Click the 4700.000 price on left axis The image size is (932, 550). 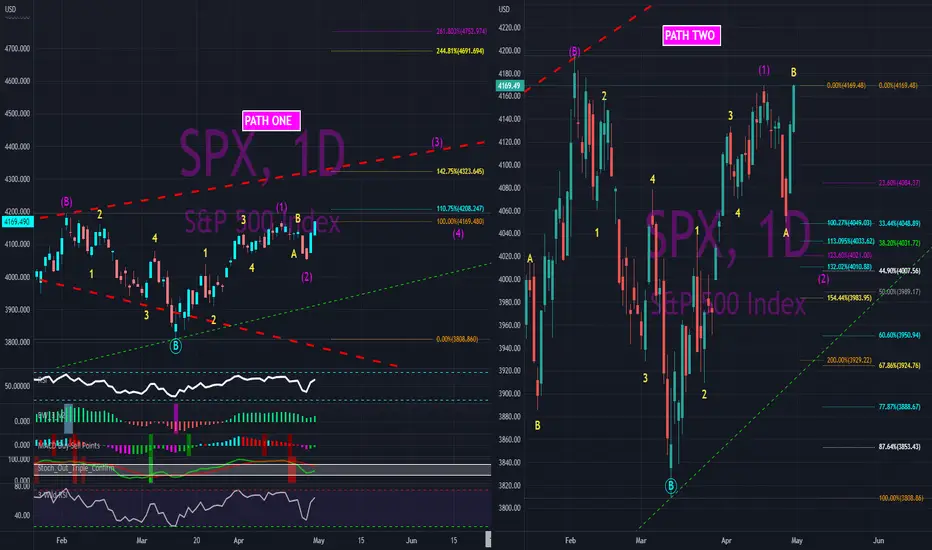pos(17,49)
